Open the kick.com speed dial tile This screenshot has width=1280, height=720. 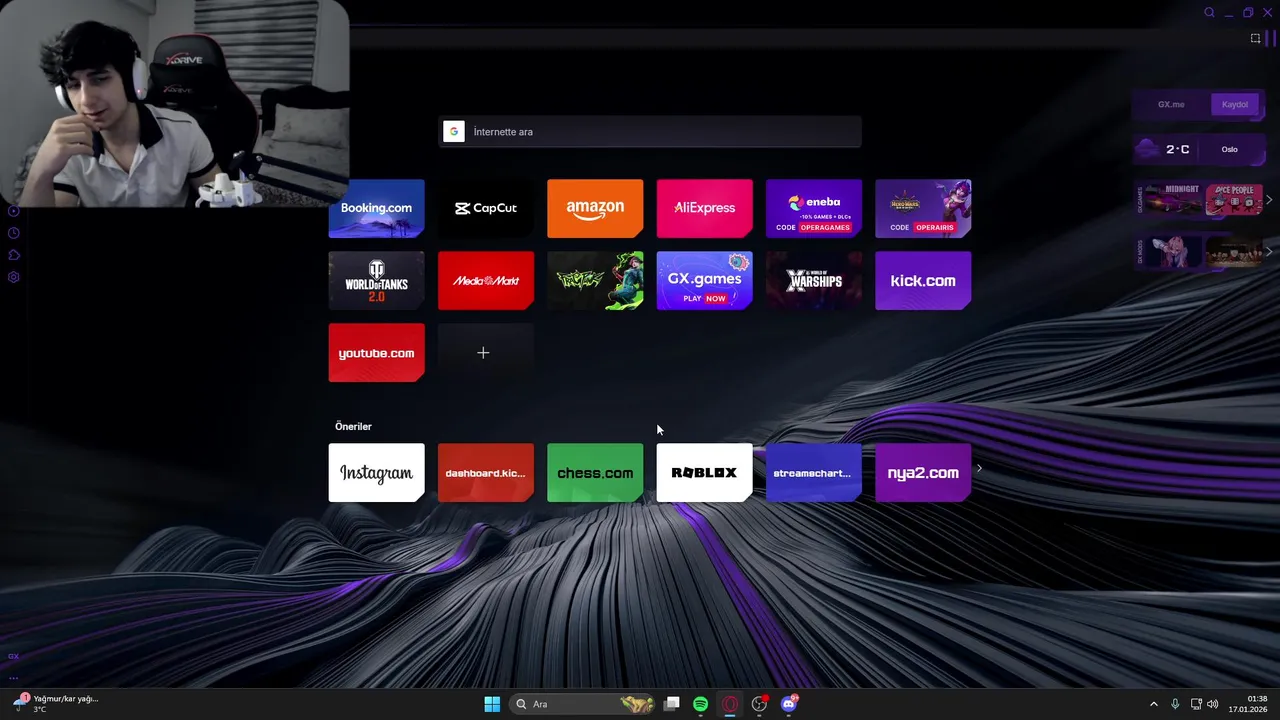coord(923,281)
